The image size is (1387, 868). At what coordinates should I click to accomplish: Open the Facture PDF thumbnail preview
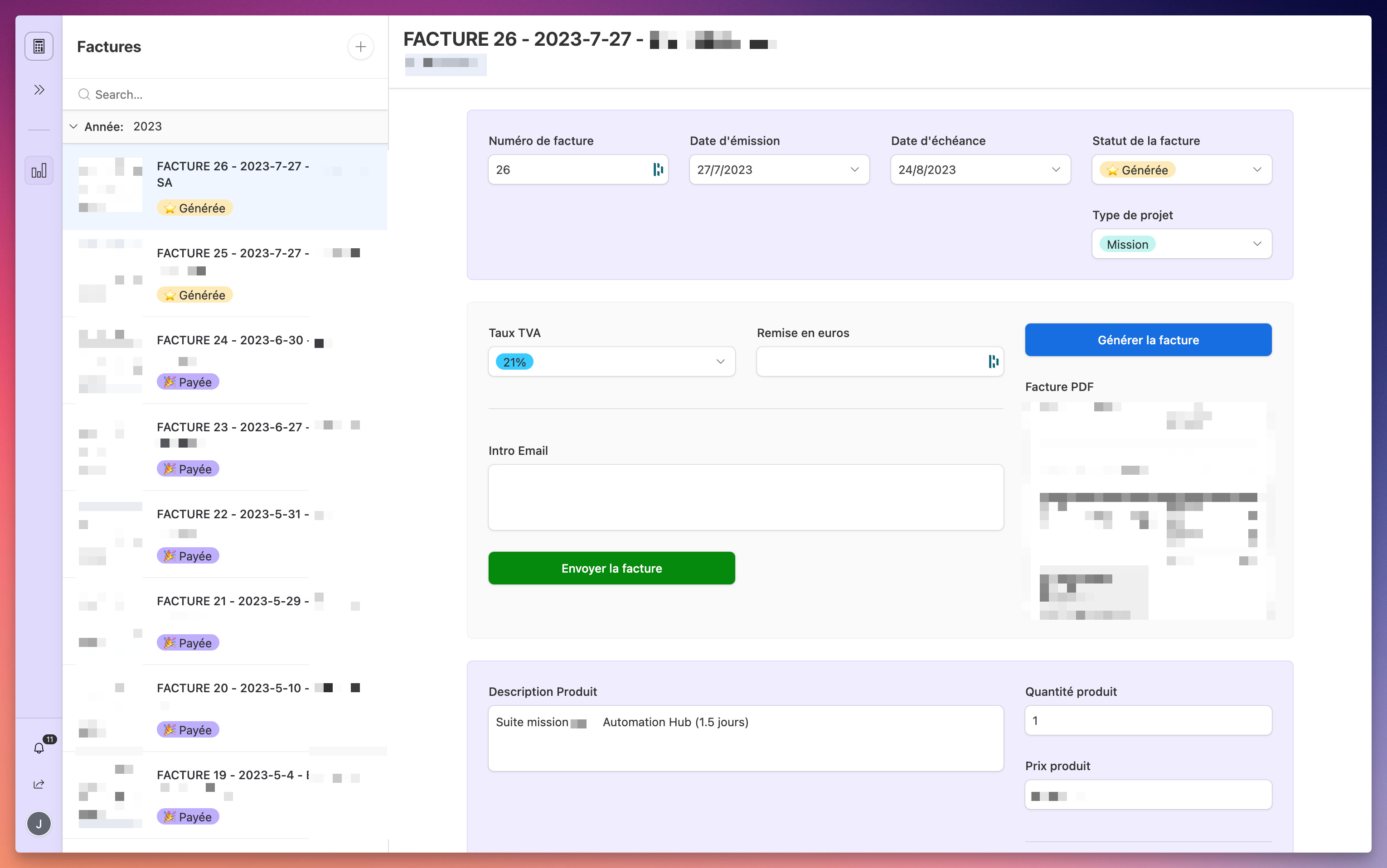[x=1148, y=511]
